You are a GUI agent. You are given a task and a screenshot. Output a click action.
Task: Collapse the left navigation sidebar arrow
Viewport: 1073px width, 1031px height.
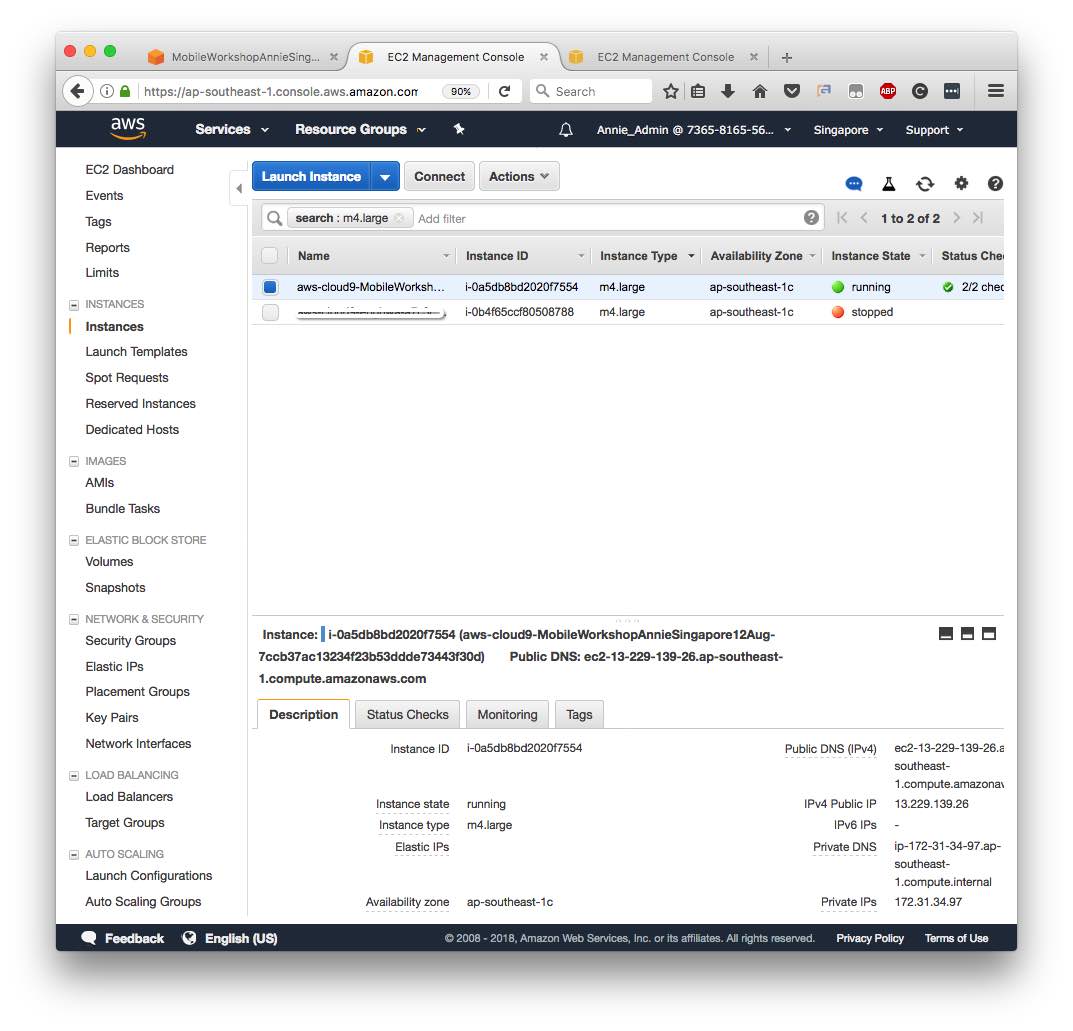239,188
